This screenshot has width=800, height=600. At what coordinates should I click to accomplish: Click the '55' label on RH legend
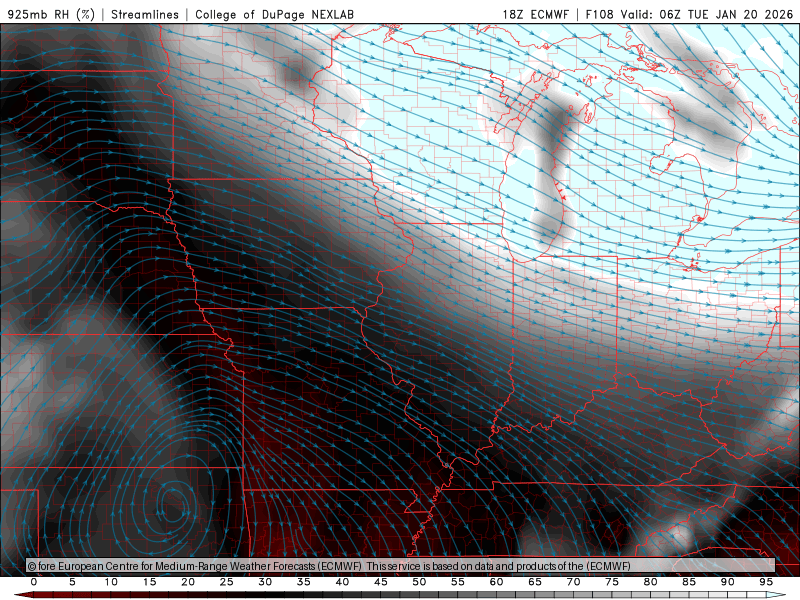(x=458, y=582)
